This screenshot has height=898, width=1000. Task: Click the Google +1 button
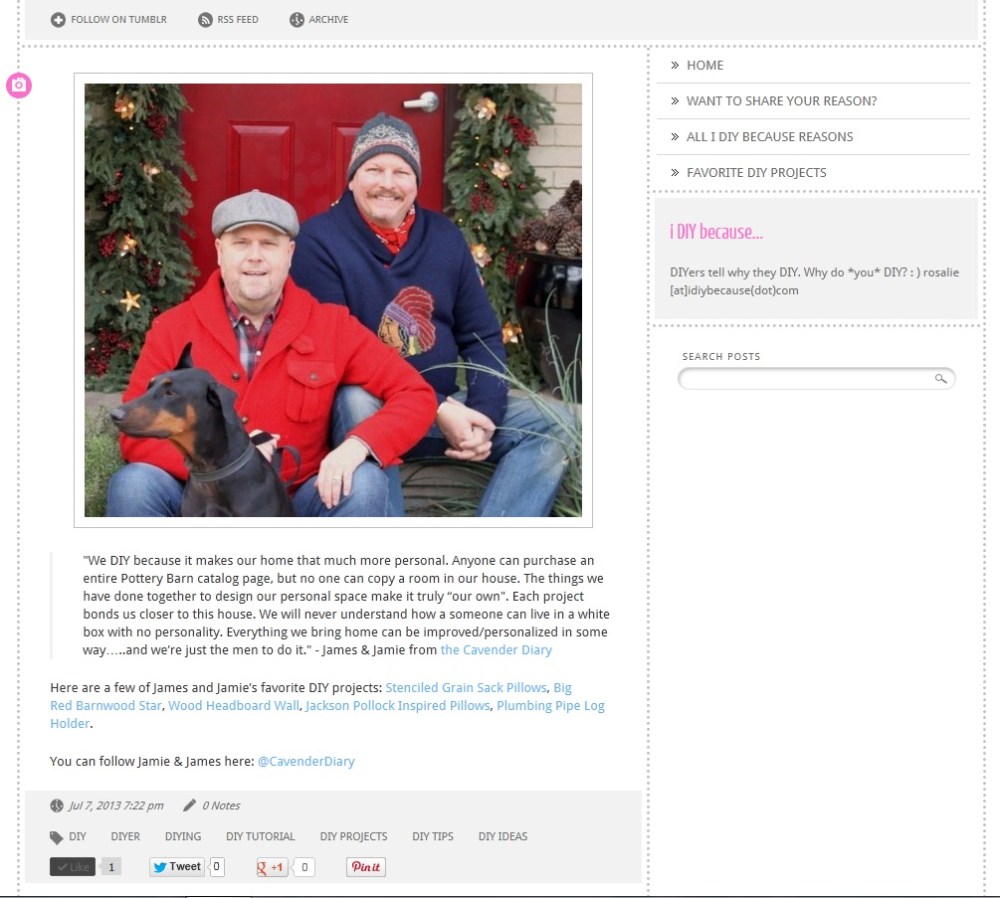point(272,867)
